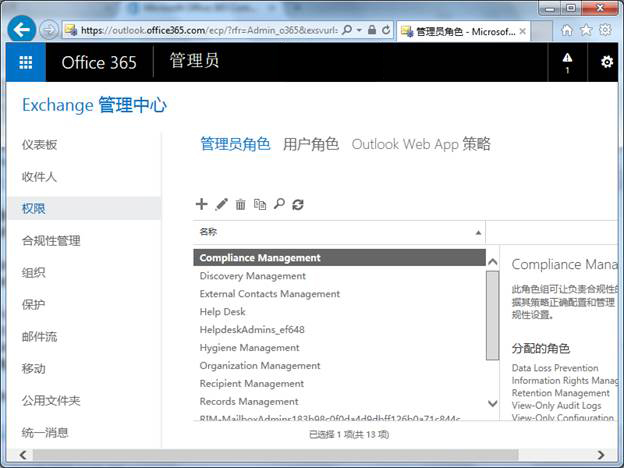Switch to the 用户角色 tab
The width and height of the screenshot is (624, 468).
coord(311,144)
